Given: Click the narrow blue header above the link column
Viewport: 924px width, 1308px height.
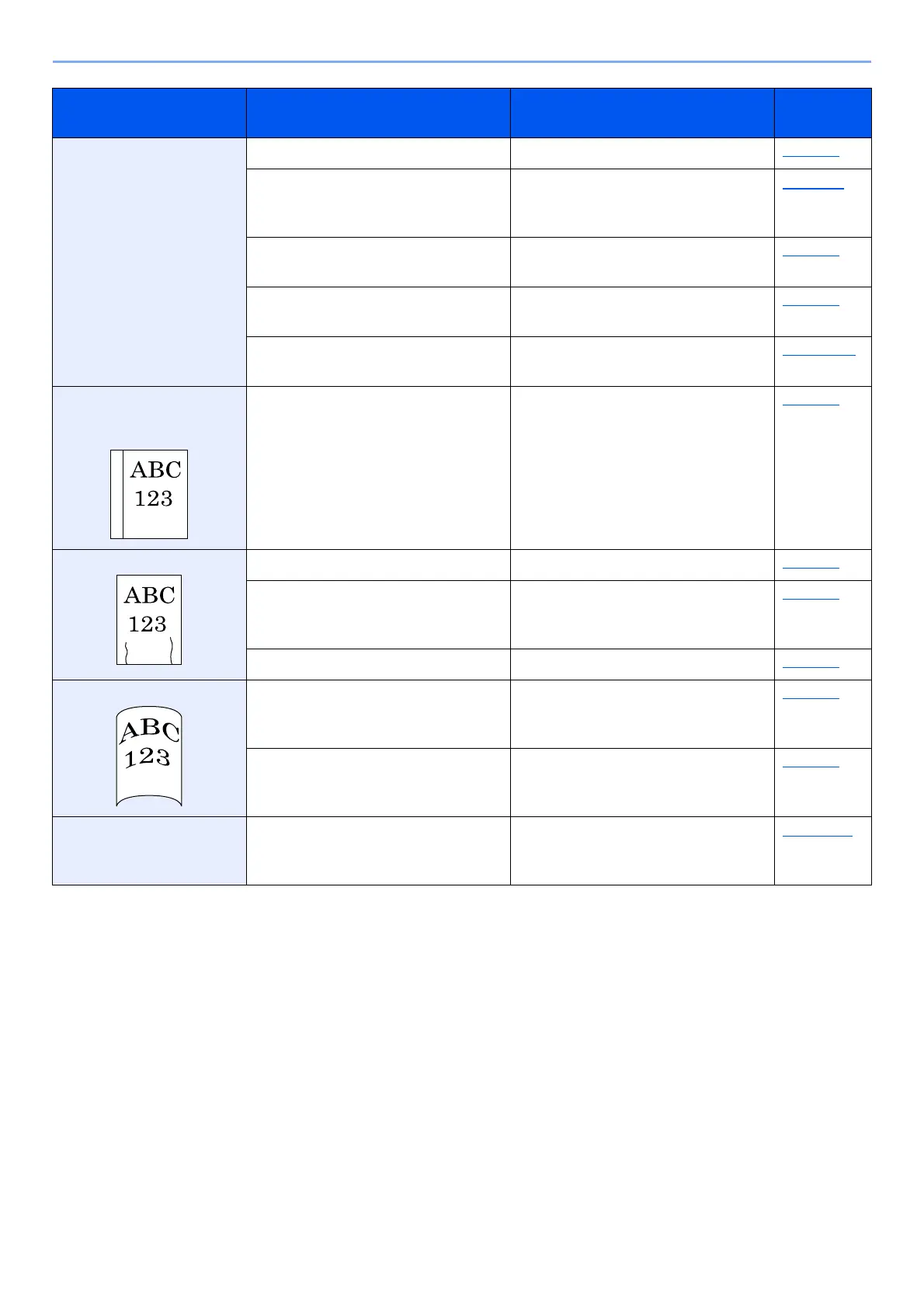Looking at the screenshot, I should tap(823, 113).
